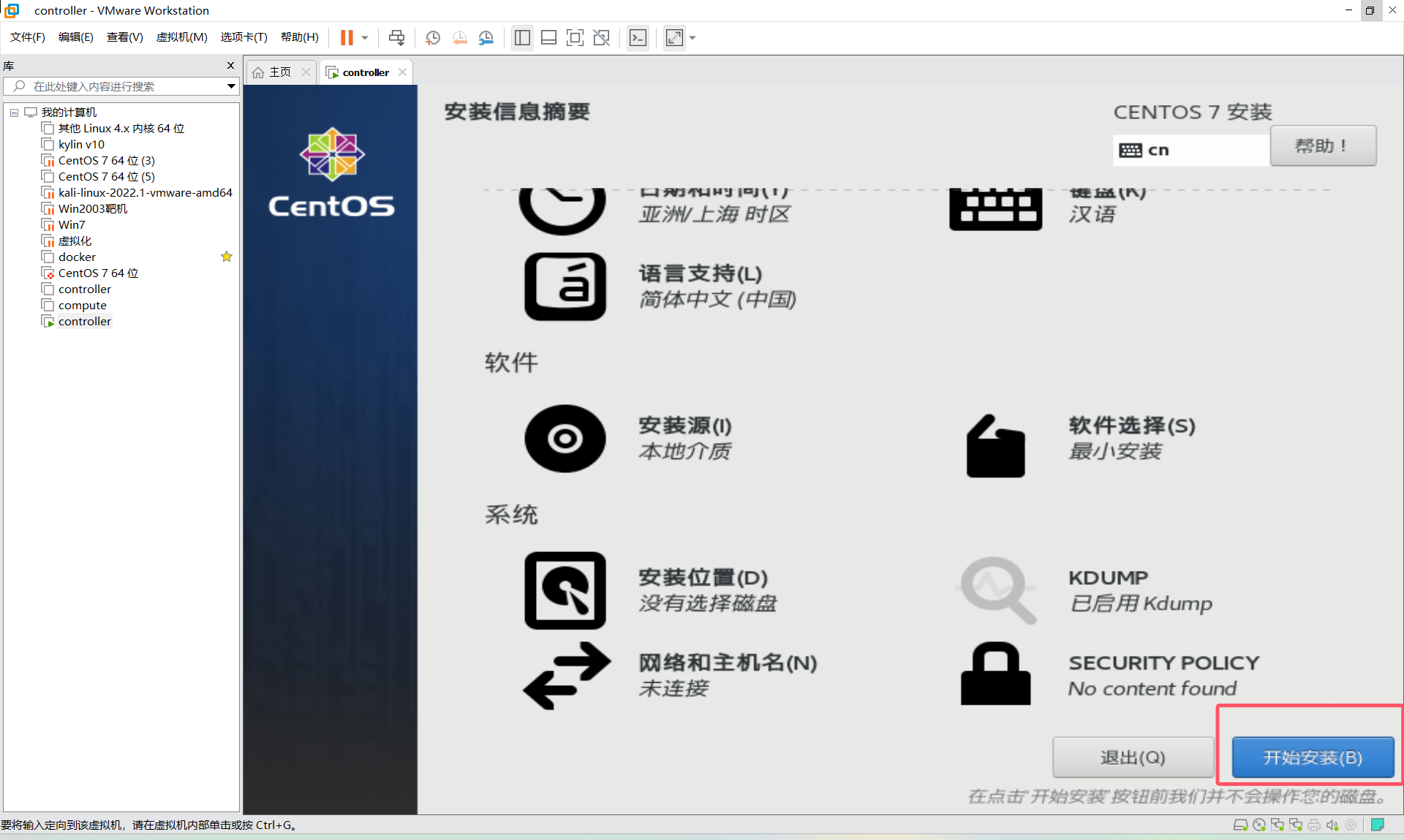The image size is (1404, 840).
Task: Pause the virtual machine with orange icon
Action: click(x=347, y=37)
